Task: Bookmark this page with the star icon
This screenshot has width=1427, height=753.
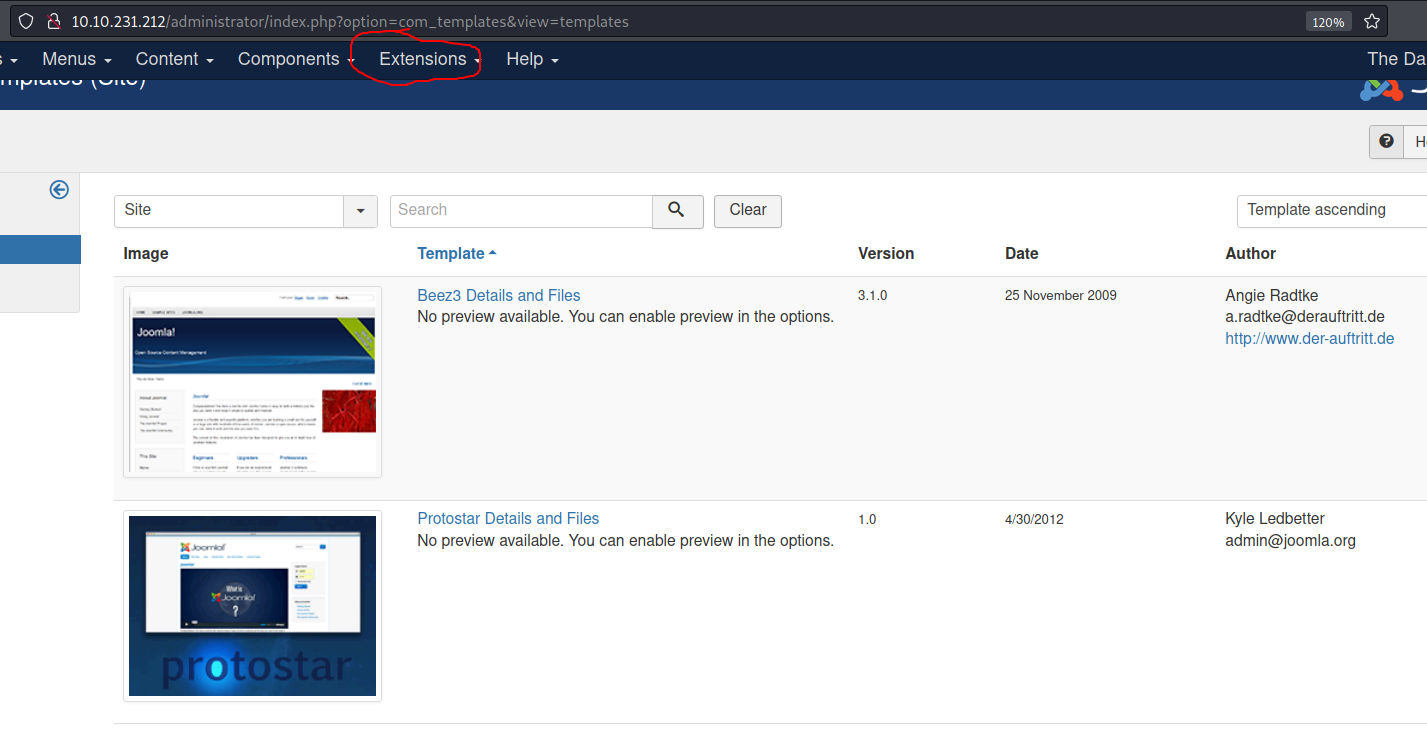Action: point(1372,21)
